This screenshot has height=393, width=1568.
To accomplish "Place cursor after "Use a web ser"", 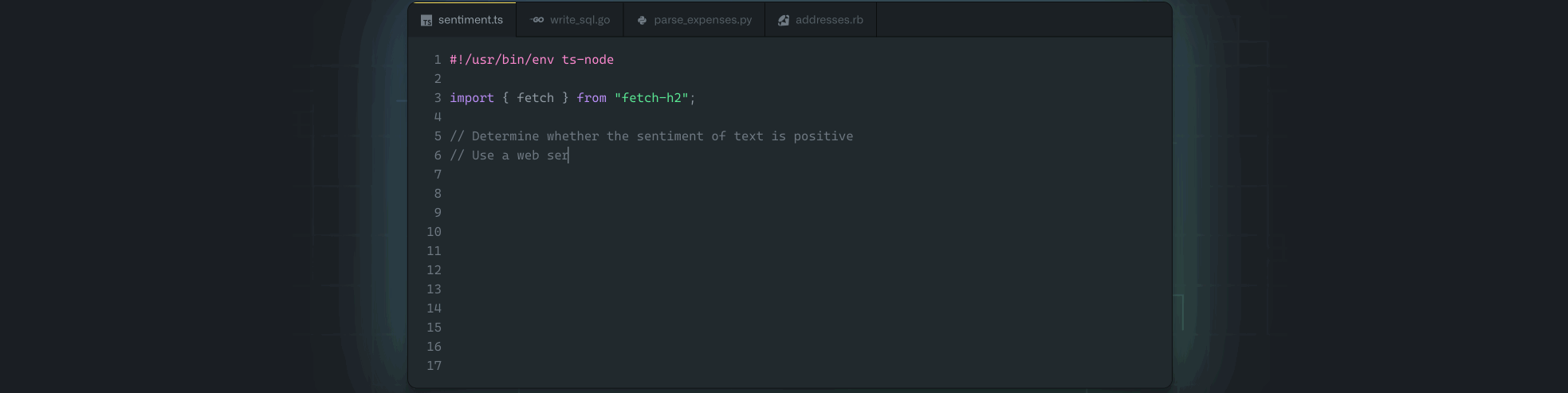I will [569, 155].
